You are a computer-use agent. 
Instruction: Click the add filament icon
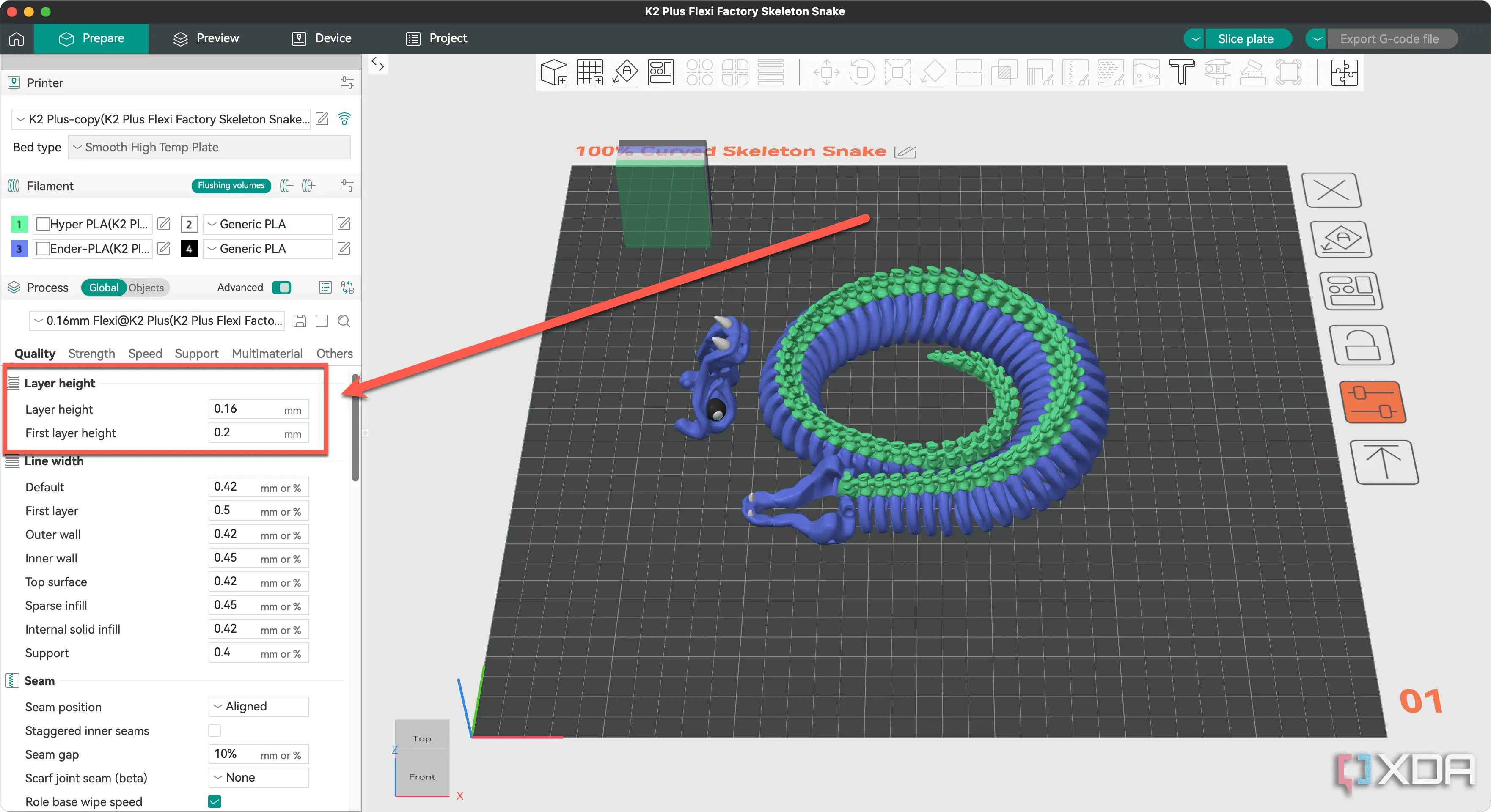309,186
